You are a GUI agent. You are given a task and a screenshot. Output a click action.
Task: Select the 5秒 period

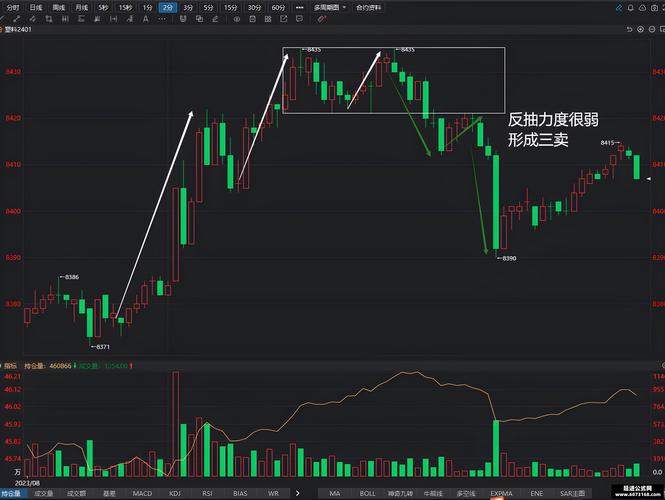tap(103, 8)
